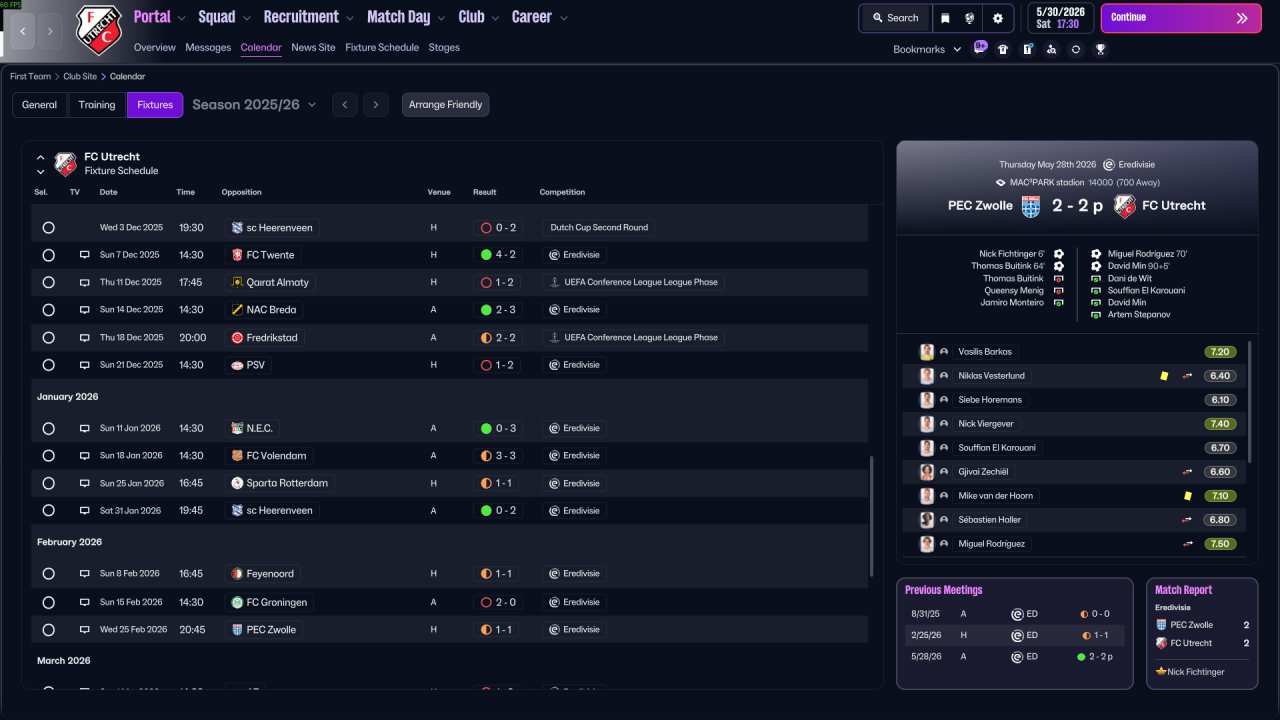Switch to the Messages tab

208,47
